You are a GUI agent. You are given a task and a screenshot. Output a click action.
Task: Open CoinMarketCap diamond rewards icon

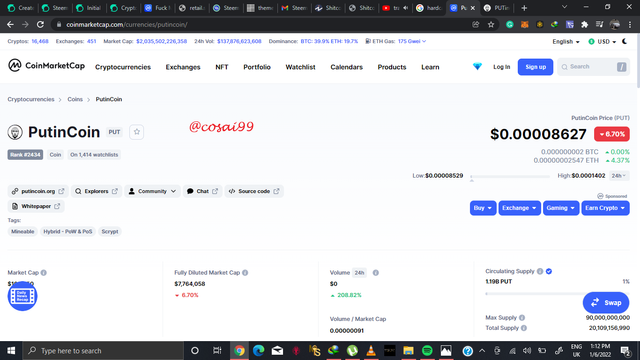(477, 67)
